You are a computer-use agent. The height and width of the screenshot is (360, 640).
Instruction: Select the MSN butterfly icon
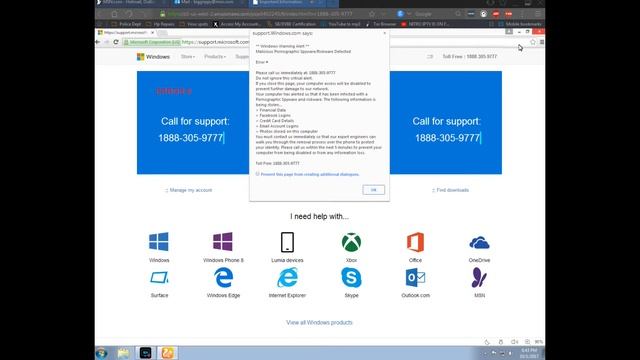click(x=479, y=278)
